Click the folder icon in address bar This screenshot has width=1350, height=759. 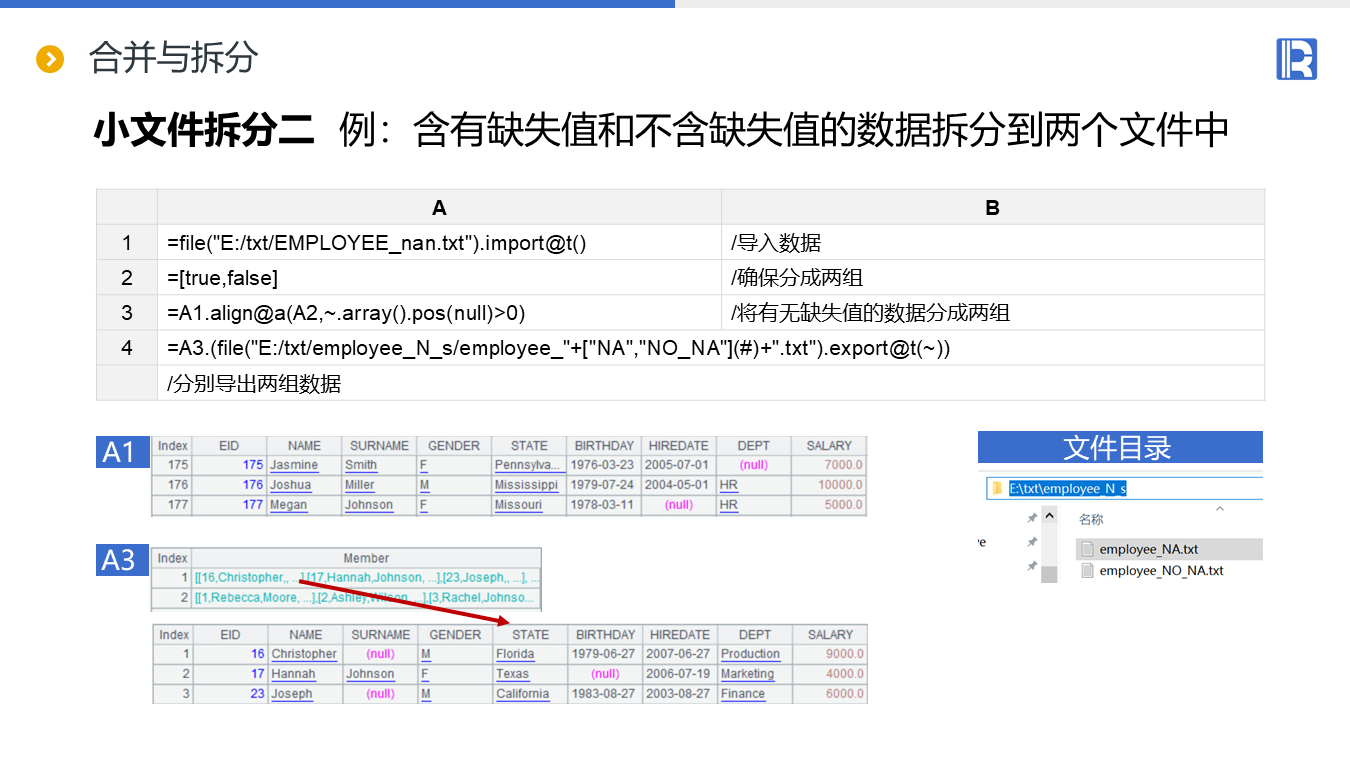[996, 488]
